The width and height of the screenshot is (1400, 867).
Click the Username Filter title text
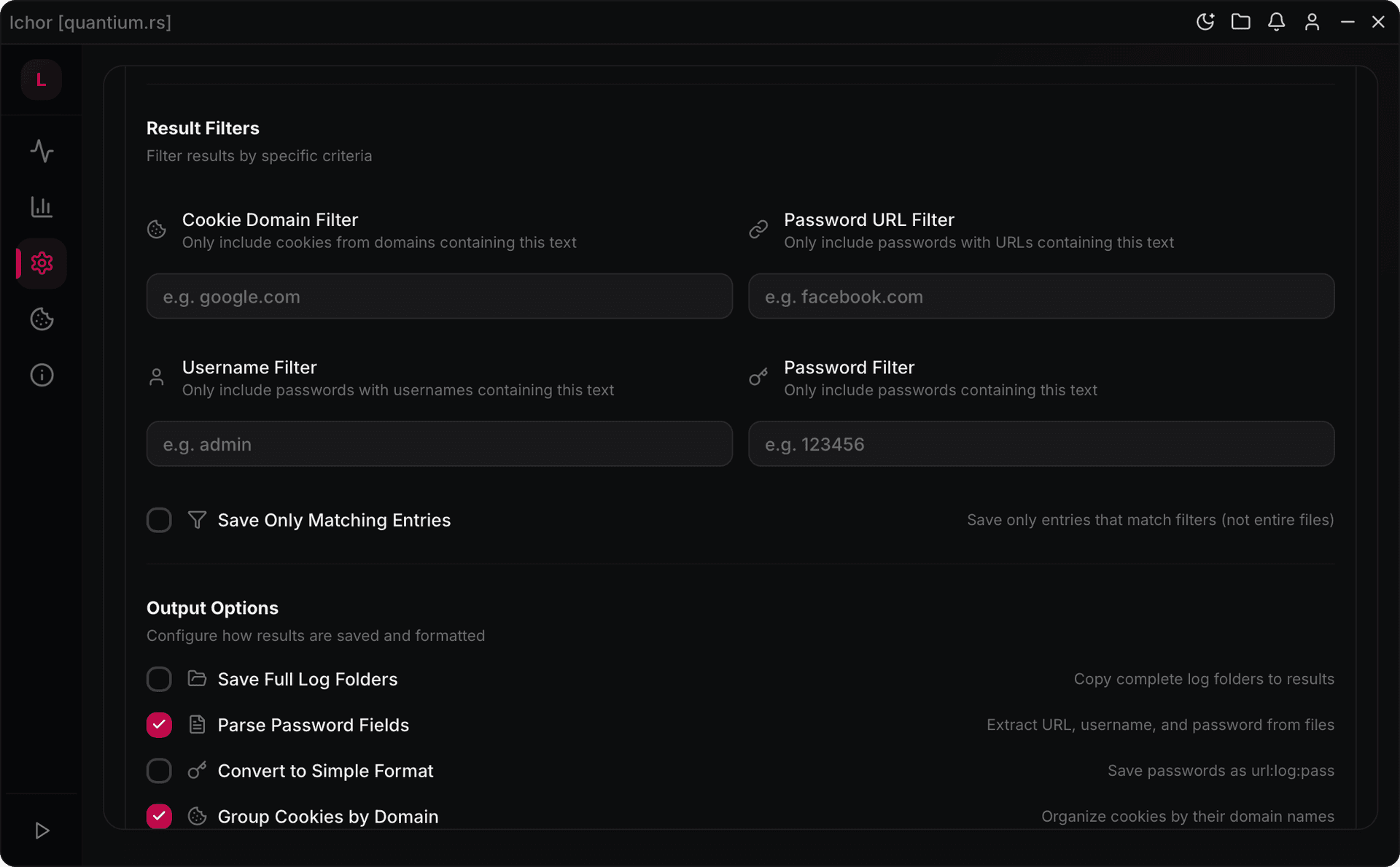249,367
